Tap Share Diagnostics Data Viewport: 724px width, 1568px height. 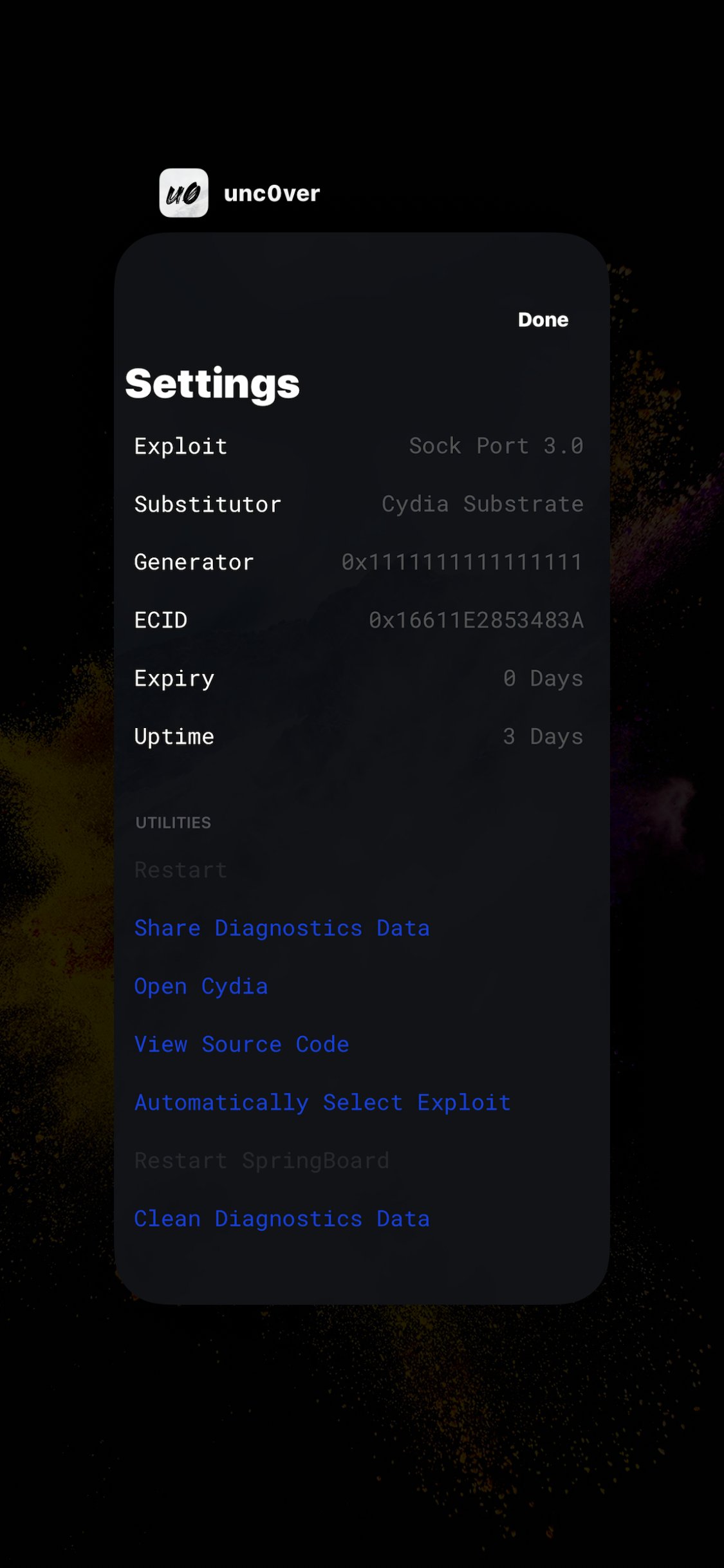(x=282, y=928)
